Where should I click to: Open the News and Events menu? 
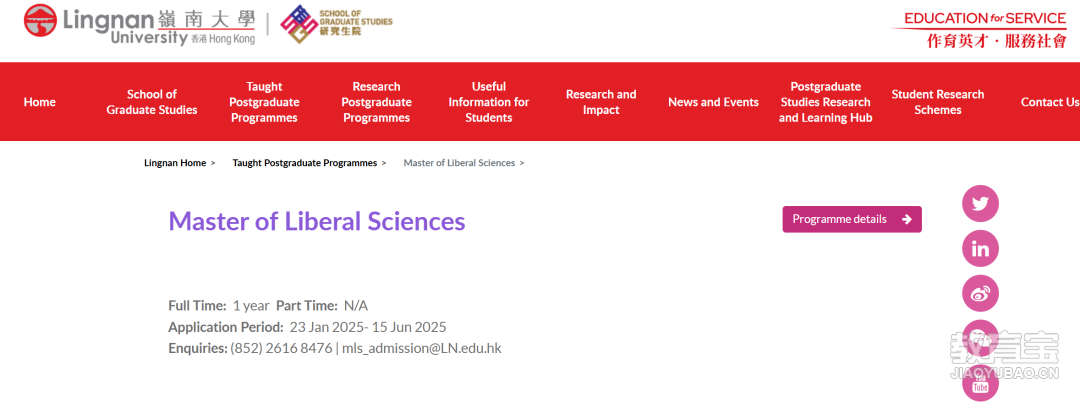[x=714, y=102]
